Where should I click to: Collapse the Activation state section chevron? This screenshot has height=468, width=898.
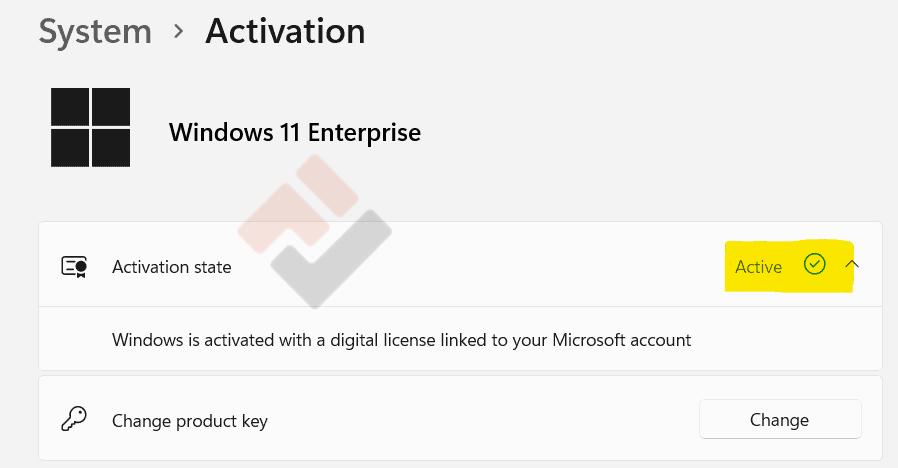(852, 265)
